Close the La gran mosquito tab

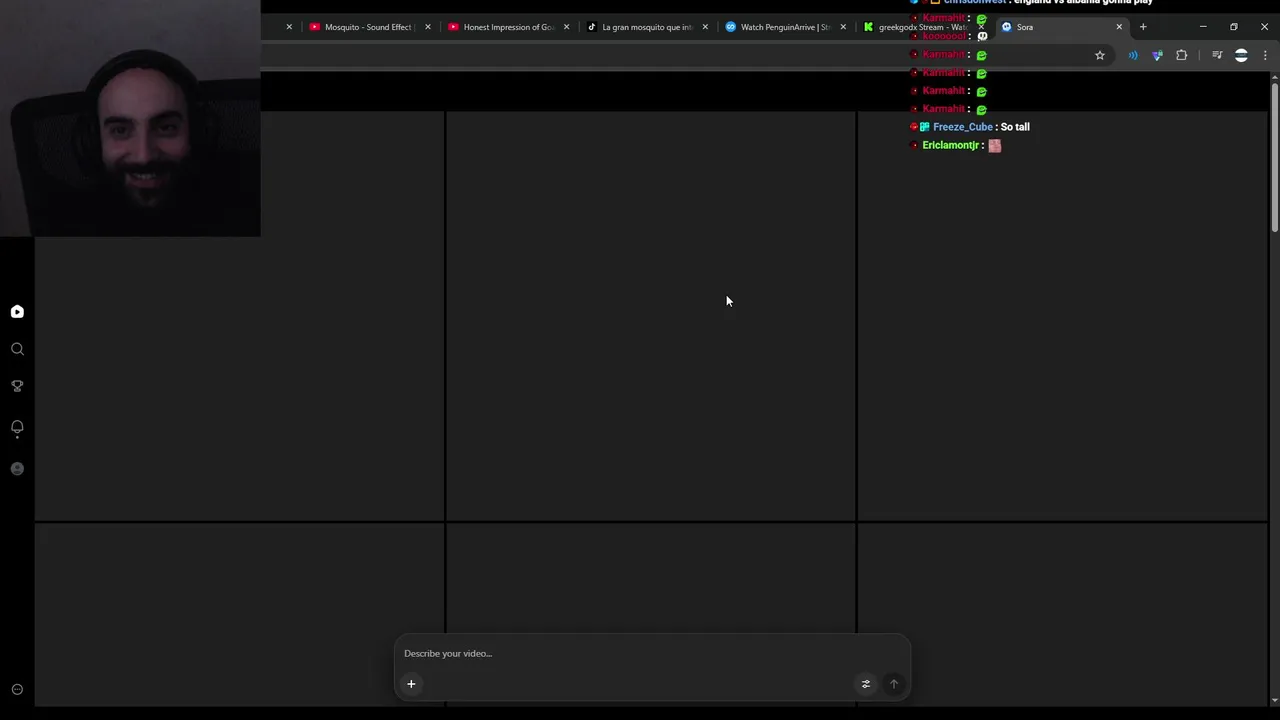pyautogui.click(x=705, y=27)
